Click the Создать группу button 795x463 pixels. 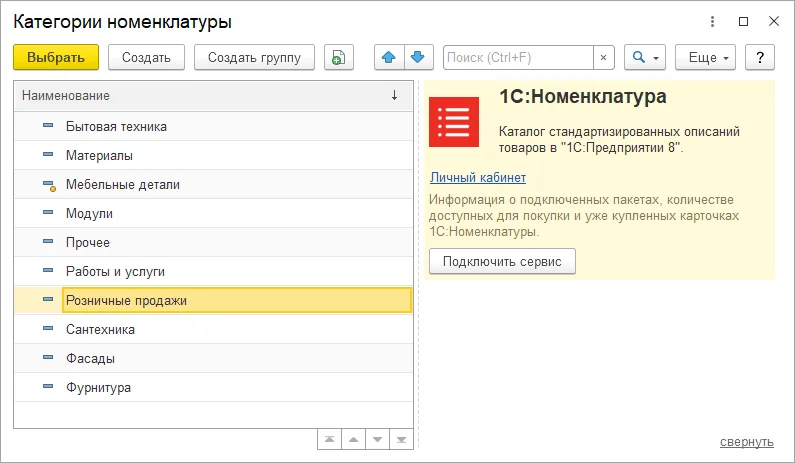(255, 57)
